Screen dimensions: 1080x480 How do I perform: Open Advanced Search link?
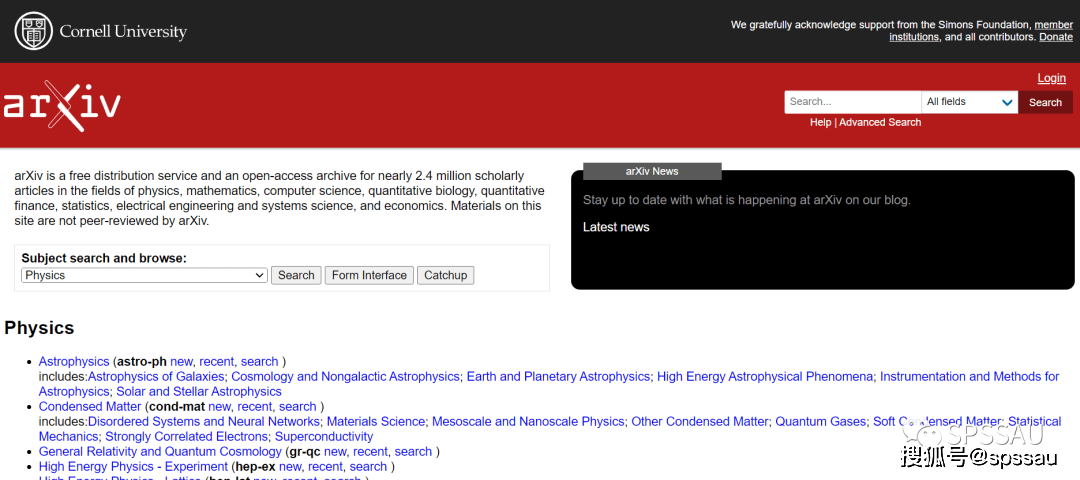coord(880,122)
